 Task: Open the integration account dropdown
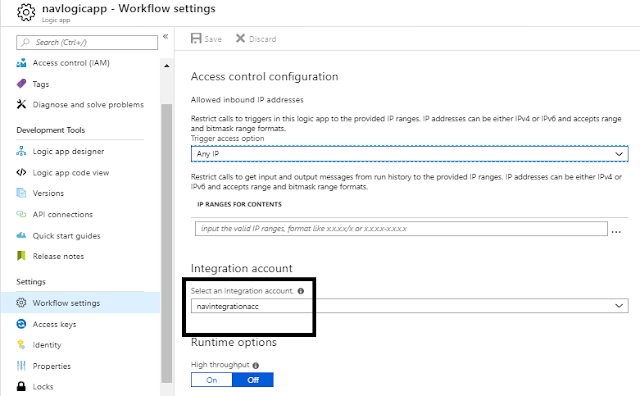click(409, 306)
